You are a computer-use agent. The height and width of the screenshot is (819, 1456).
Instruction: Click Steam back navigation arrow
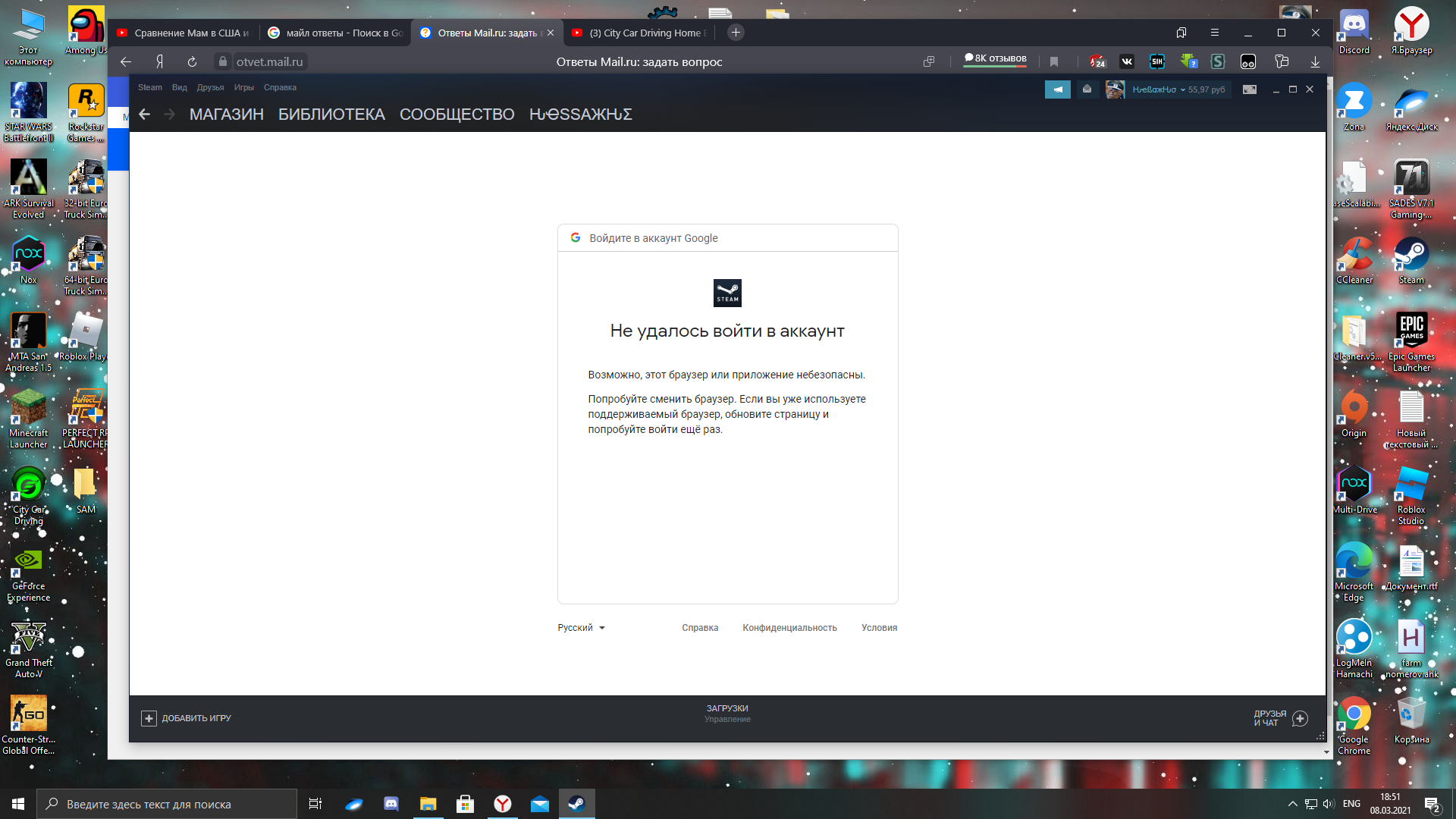tap(144, 114)
